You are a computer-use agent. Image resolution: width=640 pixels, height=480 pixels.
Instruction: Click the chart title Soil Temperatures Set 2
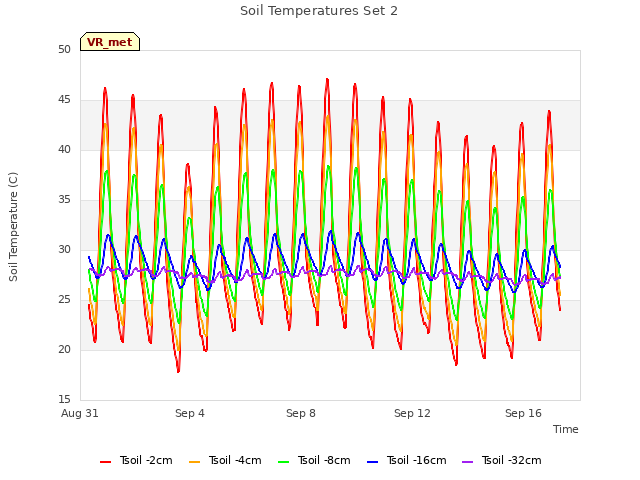319,11
